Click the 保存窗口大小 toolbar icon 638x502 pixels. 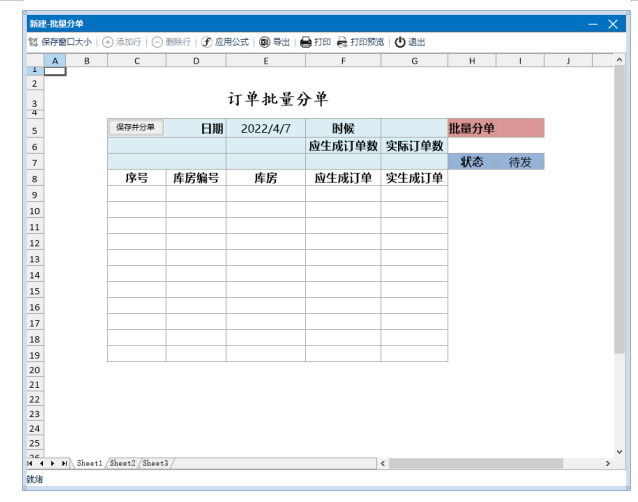[33, 42]
